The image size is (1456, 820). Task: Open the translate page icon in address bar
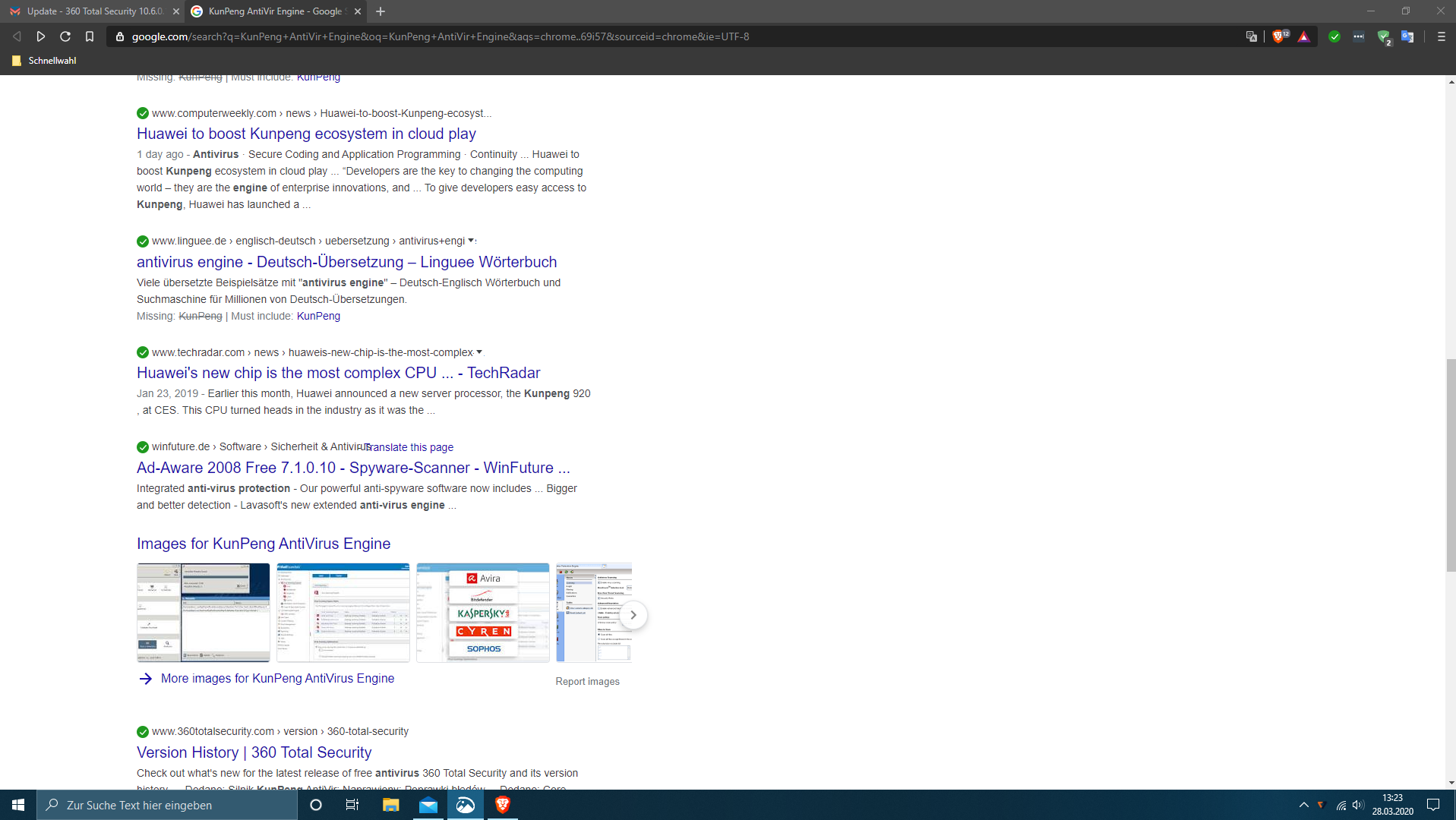pos(1251,36)
